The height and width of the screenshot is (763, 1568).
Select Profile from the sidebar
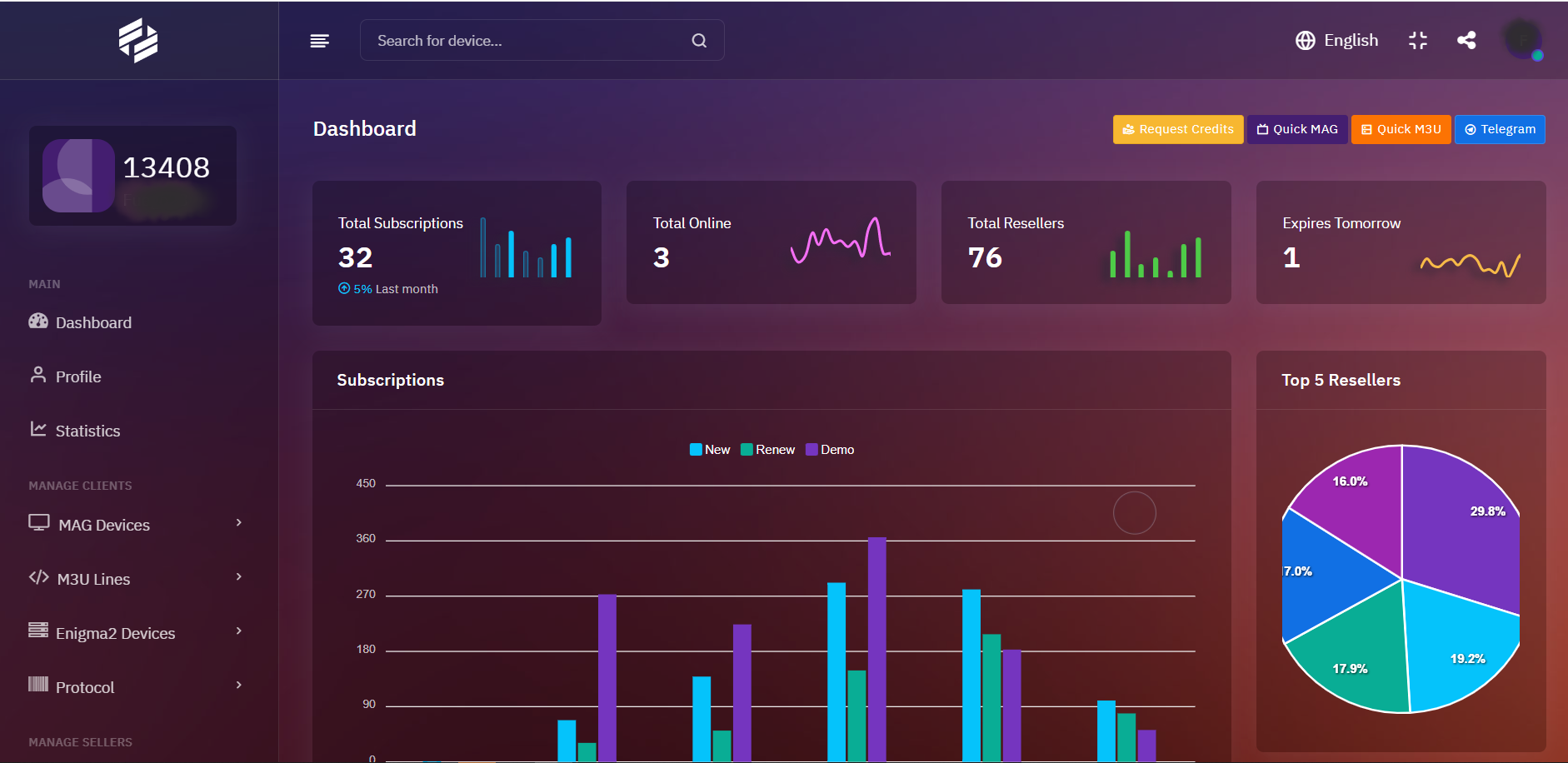(77, 376)
